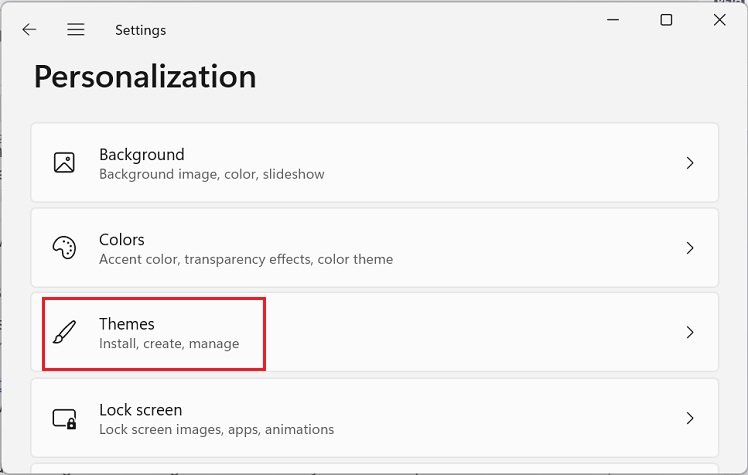Close the Settings window

click(720, 20)
